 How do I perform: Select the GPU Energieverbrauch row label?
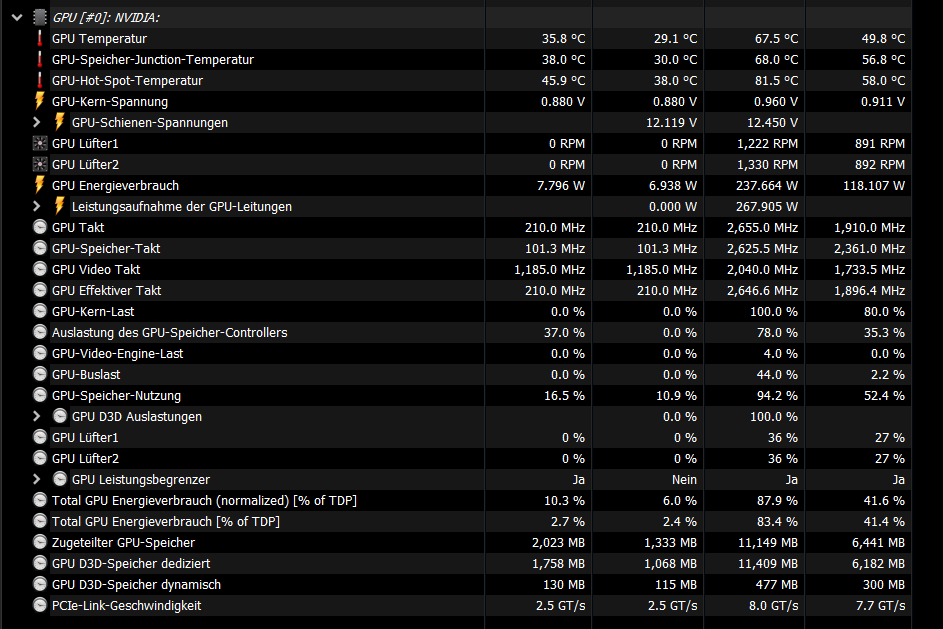tap(115, 185)
